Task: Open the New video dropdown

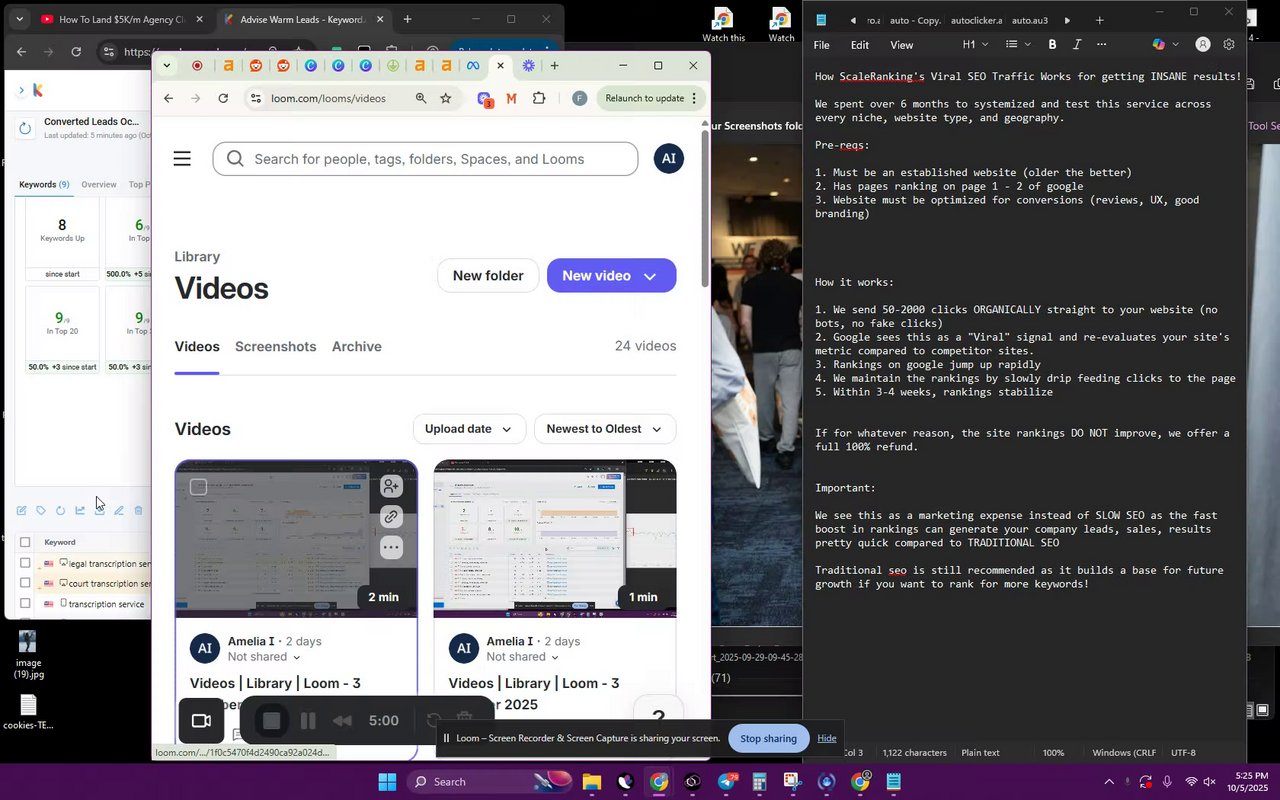Action: [x=611, y=276]
